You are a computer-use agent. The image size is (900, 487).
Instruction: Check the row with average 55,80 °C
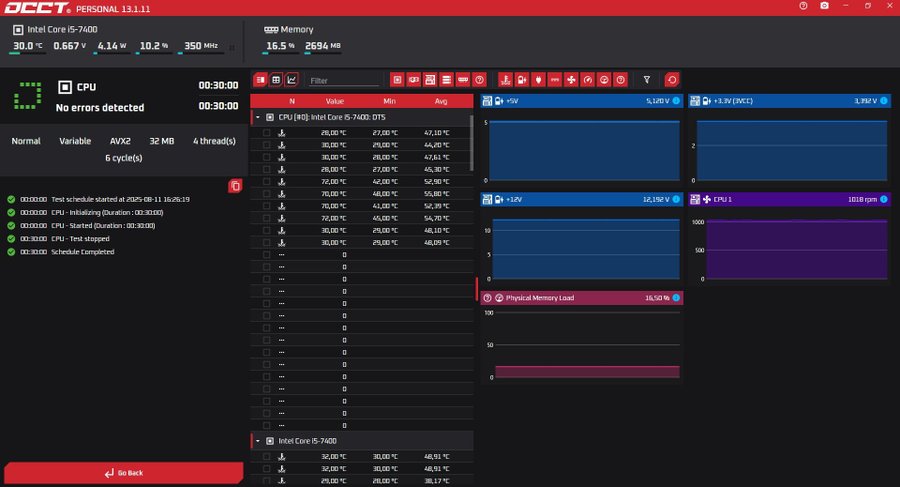click(x=266, y=194)
